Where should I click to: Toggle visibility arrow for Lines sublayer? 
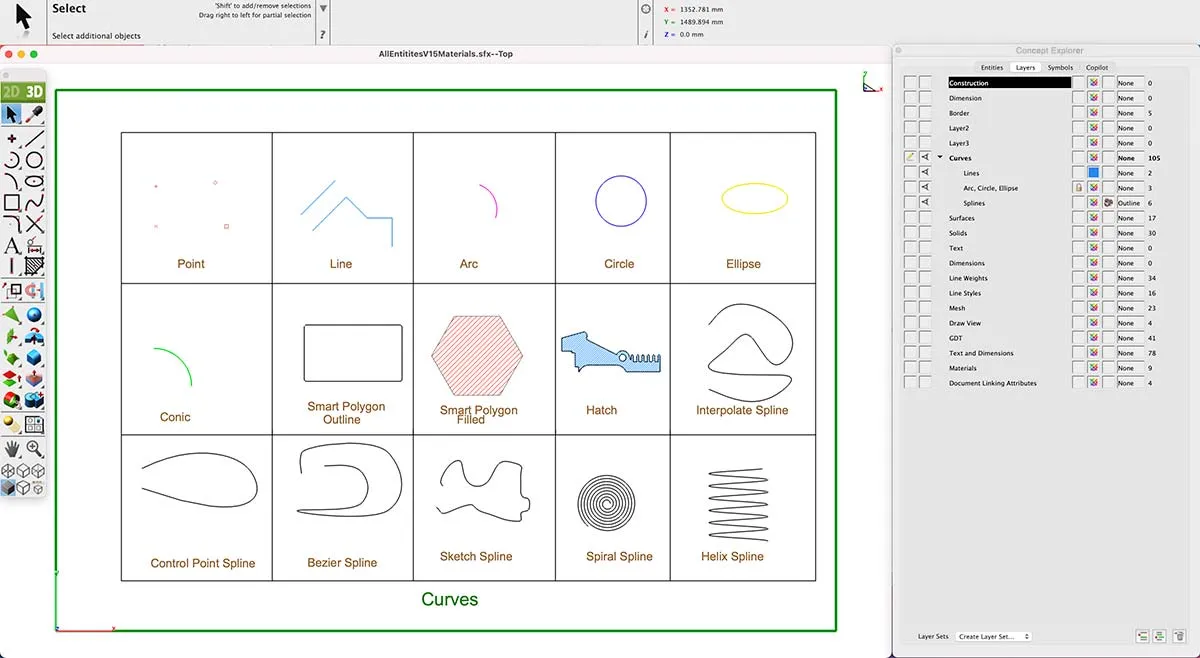(925, 173)
